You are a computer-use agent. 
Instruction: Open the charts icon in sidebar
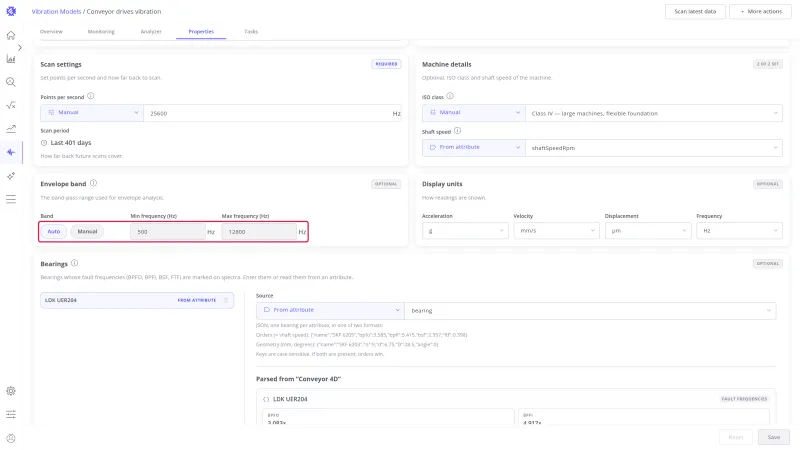click(11, 59)
